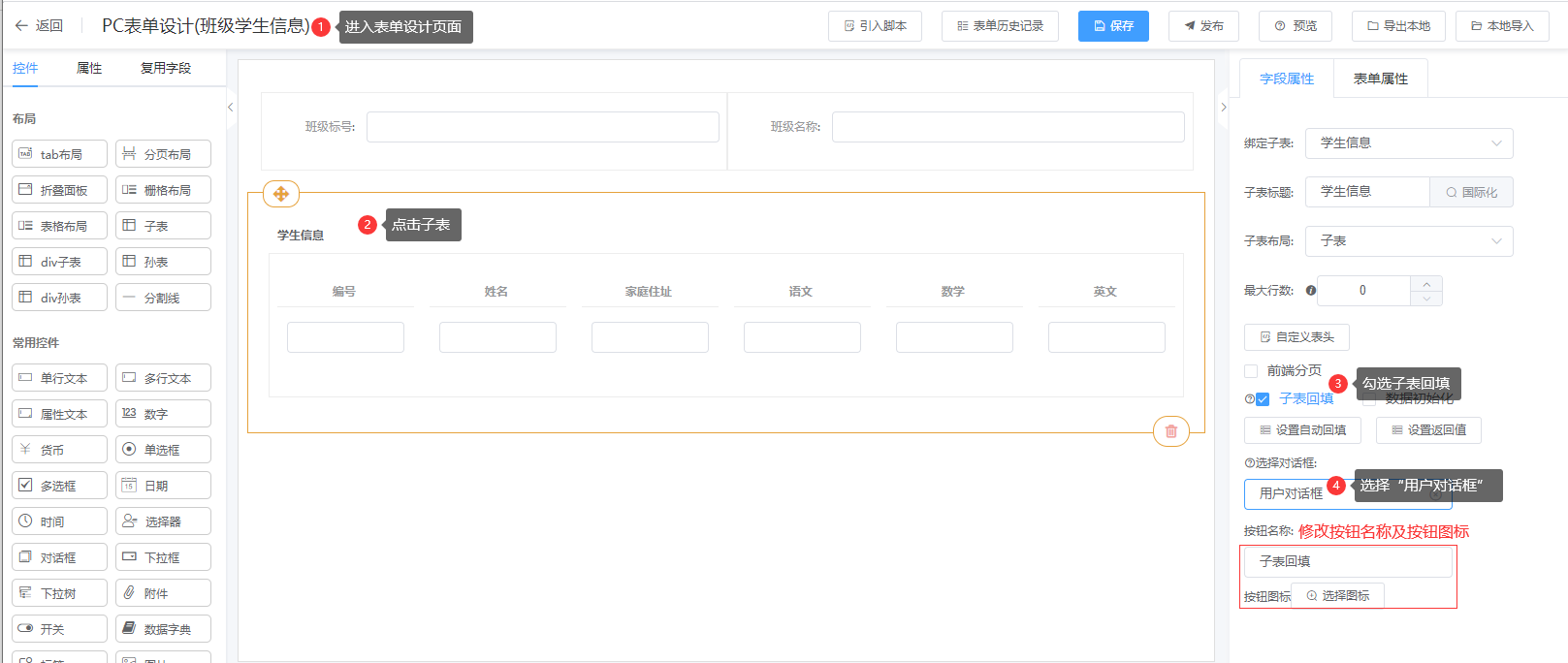This screenshot has height=663, width=1568.
Task: Increase 最大行数 with the up arrow
Action: coord(1425,284)
